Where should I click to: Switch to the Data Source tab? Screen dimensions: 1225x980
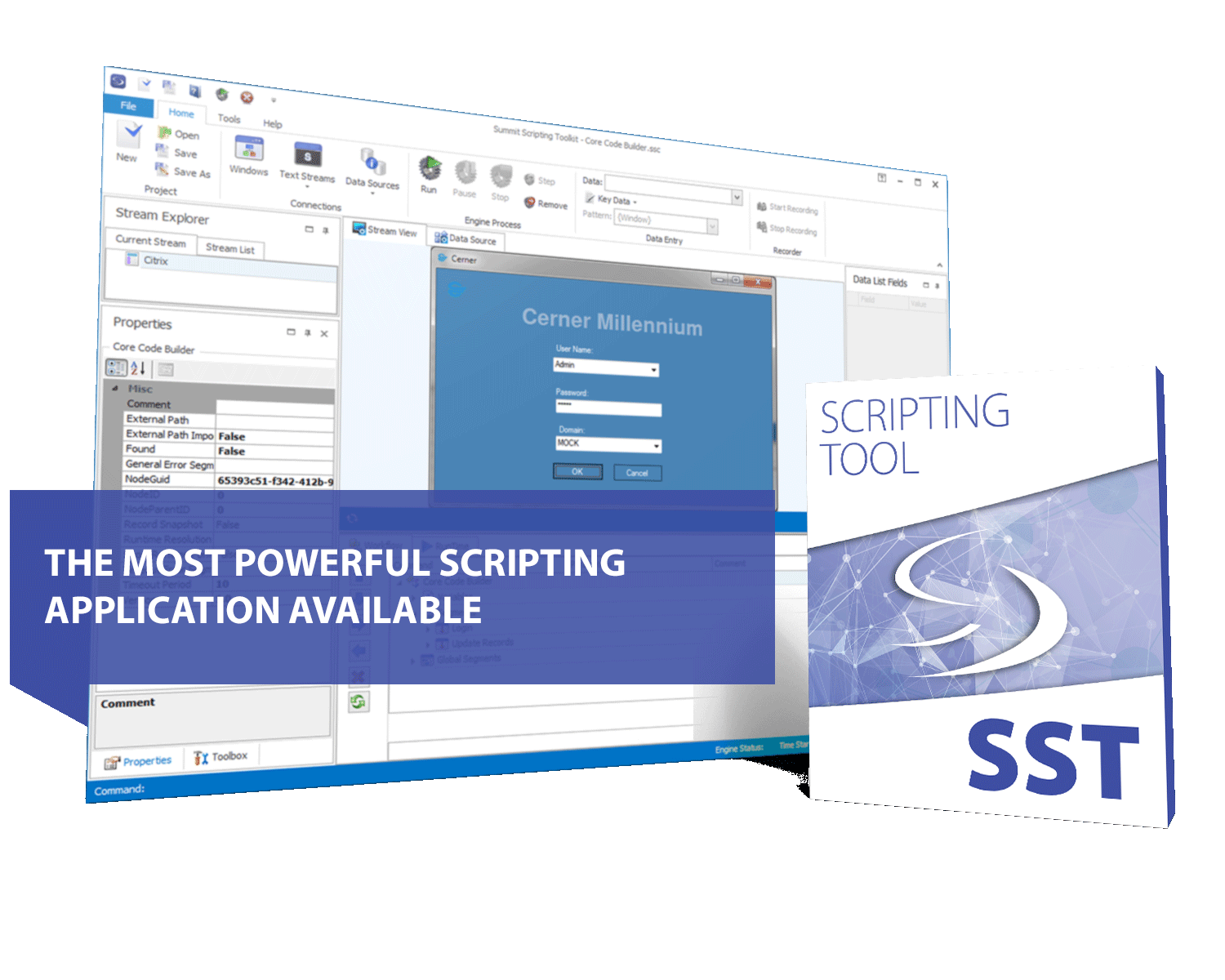click(466, 238)
